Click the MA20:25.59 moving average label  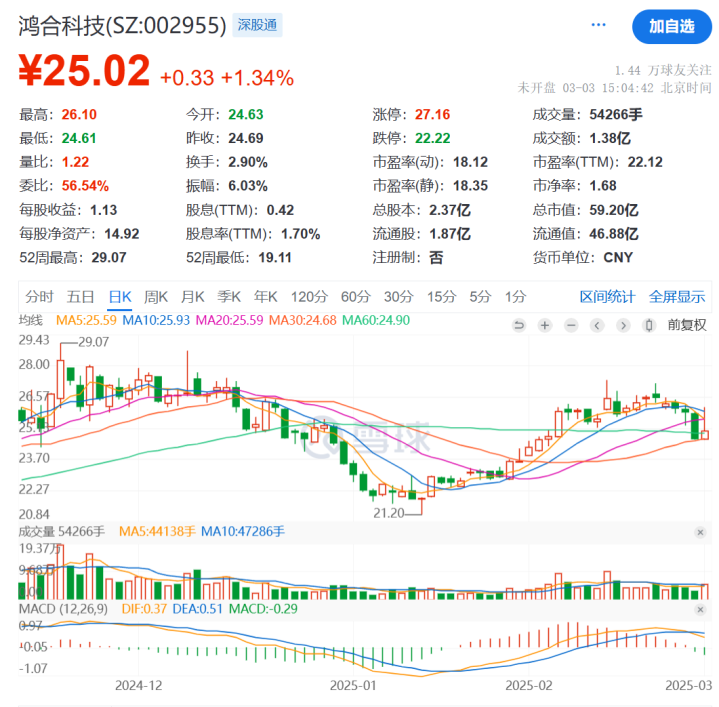[x=229, y=320]
